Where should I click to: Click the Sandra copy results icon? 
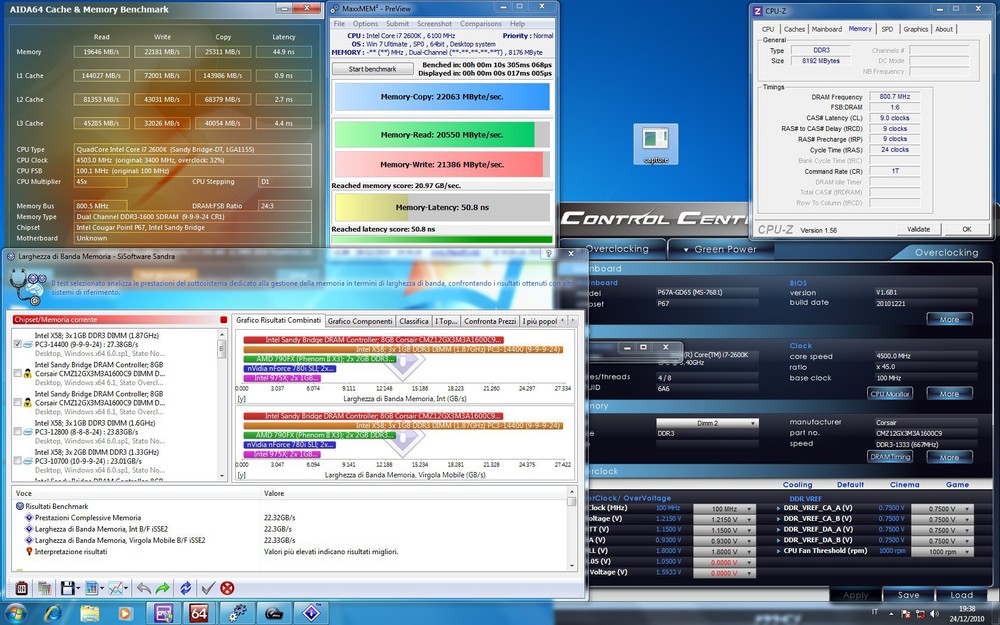[45, 588]
